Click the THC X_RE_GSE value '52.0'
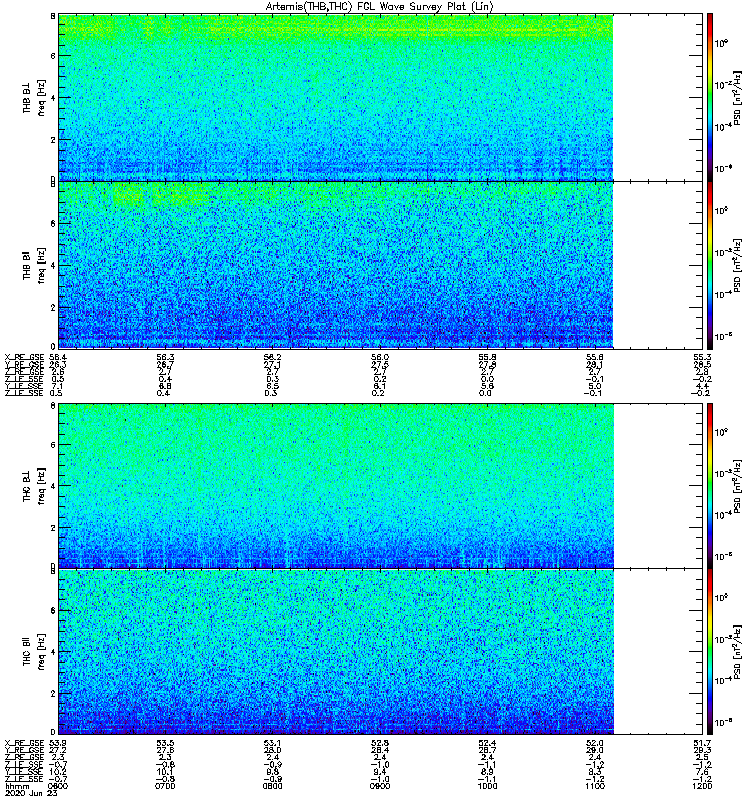 coord(595,743)
